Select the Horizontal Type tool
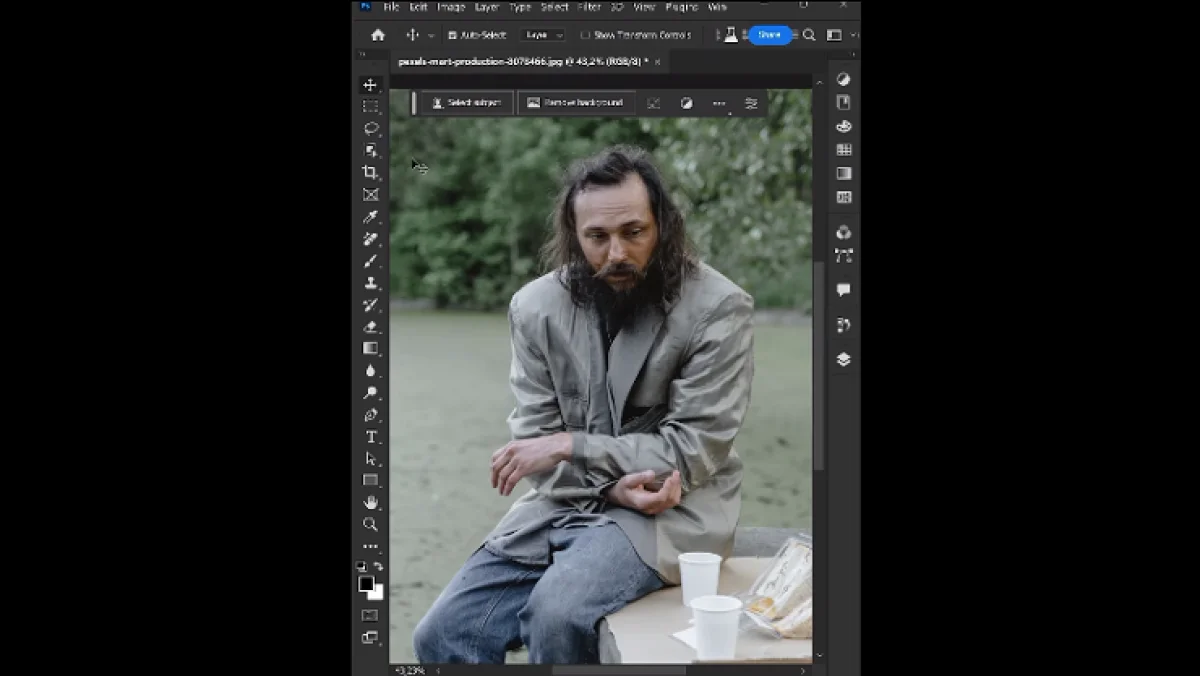The height and width of the screenshot is (676, 1200). click(371, 437)
